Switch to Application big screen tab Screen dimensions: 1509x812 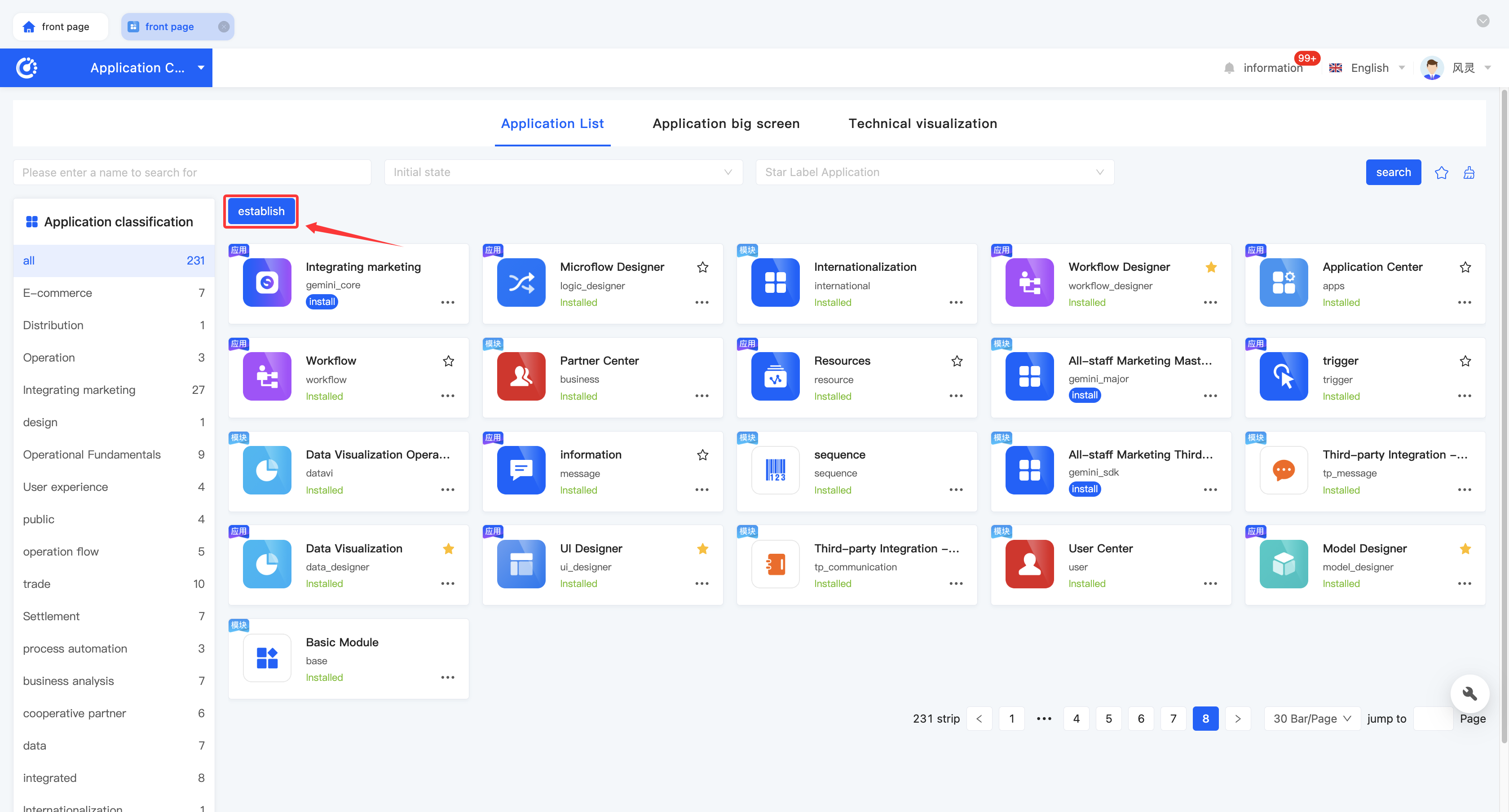point(726,124)
